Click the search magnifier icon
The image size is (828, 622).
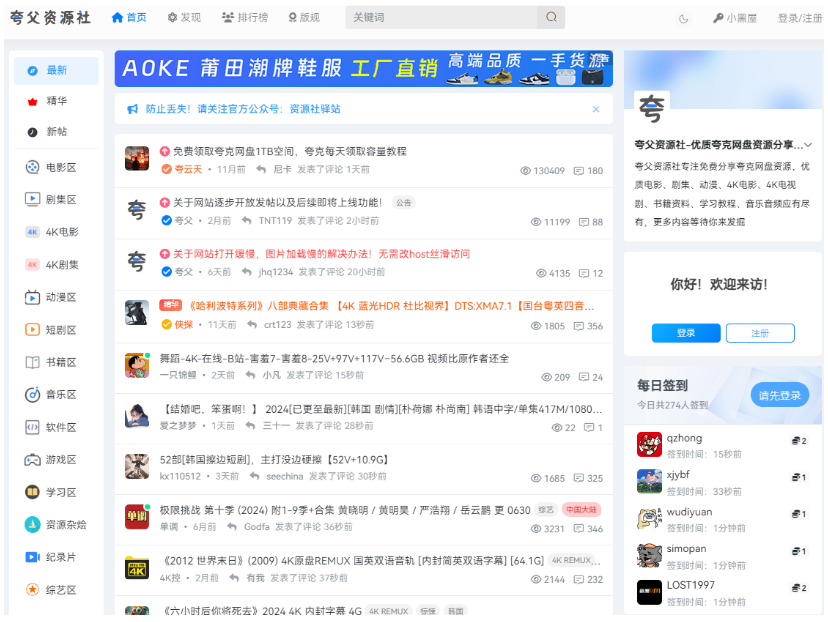pos(550,18)
